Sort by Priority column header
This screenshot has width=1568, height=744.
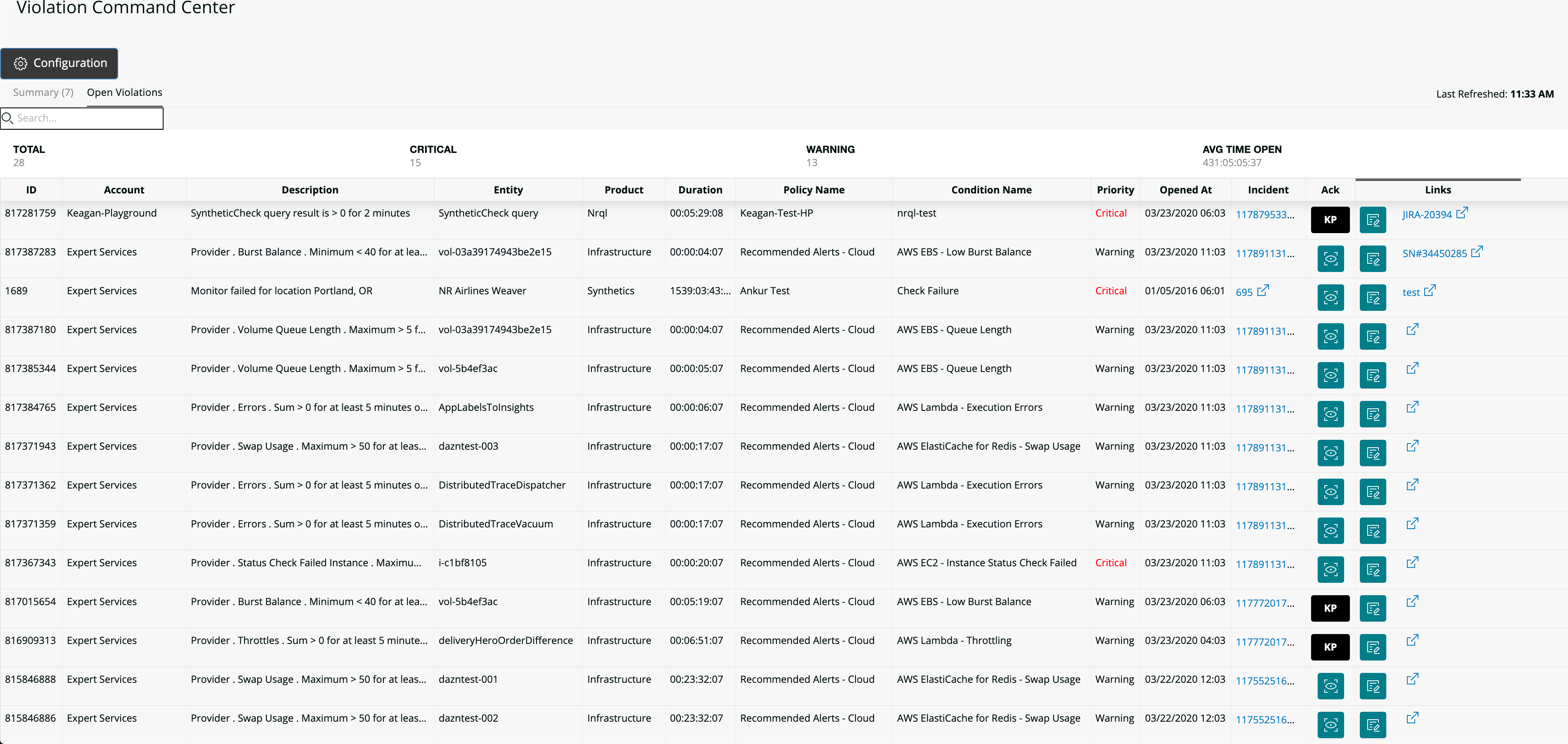pyautogui.click(x=1115, y=190)
